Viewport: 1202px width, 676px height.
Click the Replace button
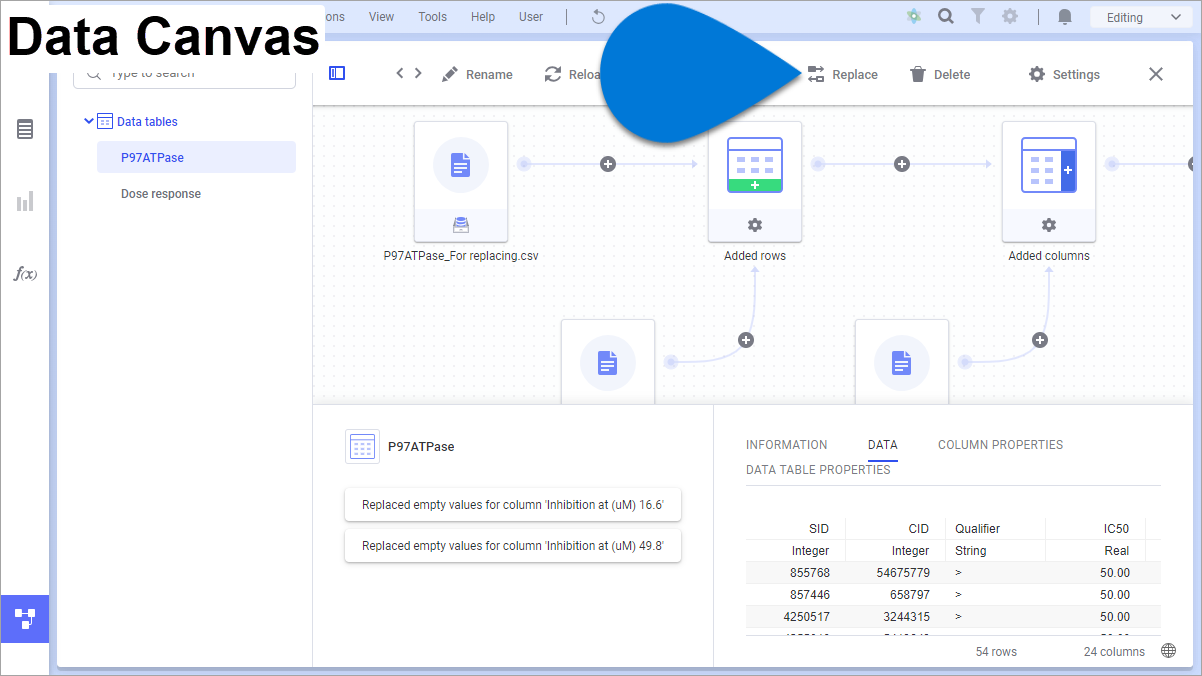pyautogui.click(x=842, y=74)
